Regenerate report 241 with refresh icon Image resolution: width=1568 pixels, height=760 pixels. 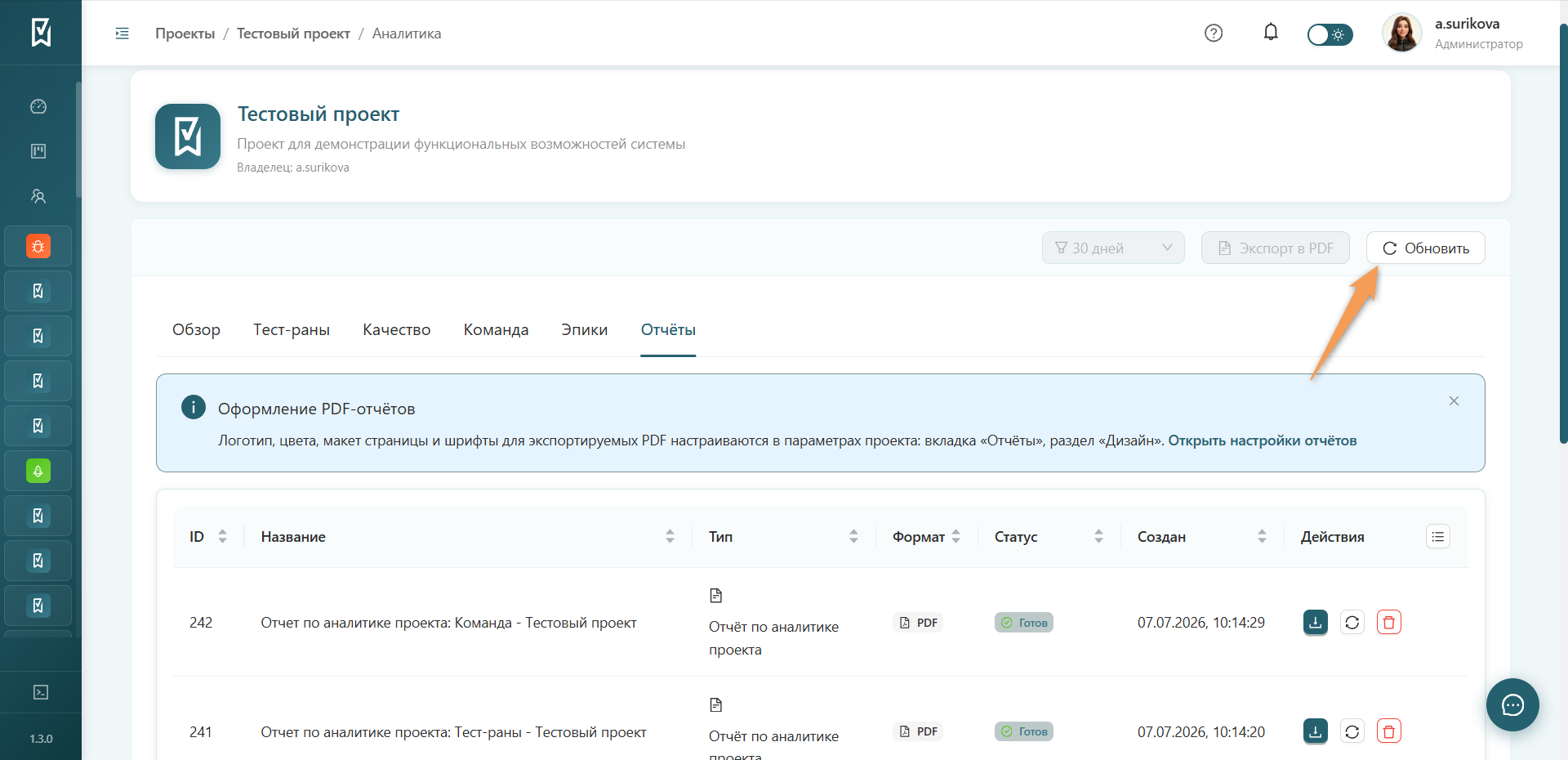[1352, 731]
